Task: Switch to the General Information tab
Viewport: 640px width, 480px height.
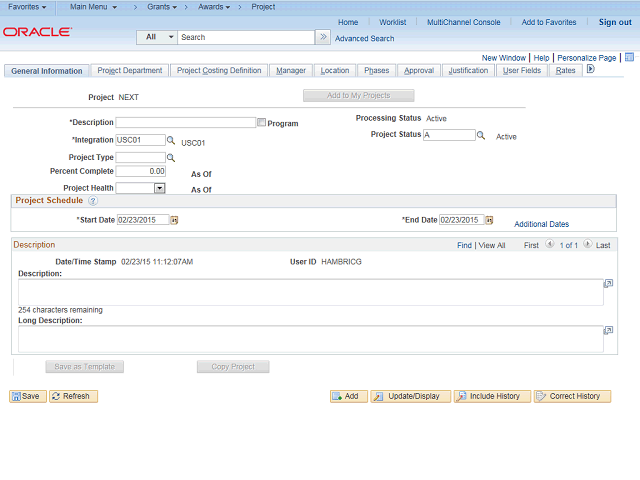Action: coord(47,71)
